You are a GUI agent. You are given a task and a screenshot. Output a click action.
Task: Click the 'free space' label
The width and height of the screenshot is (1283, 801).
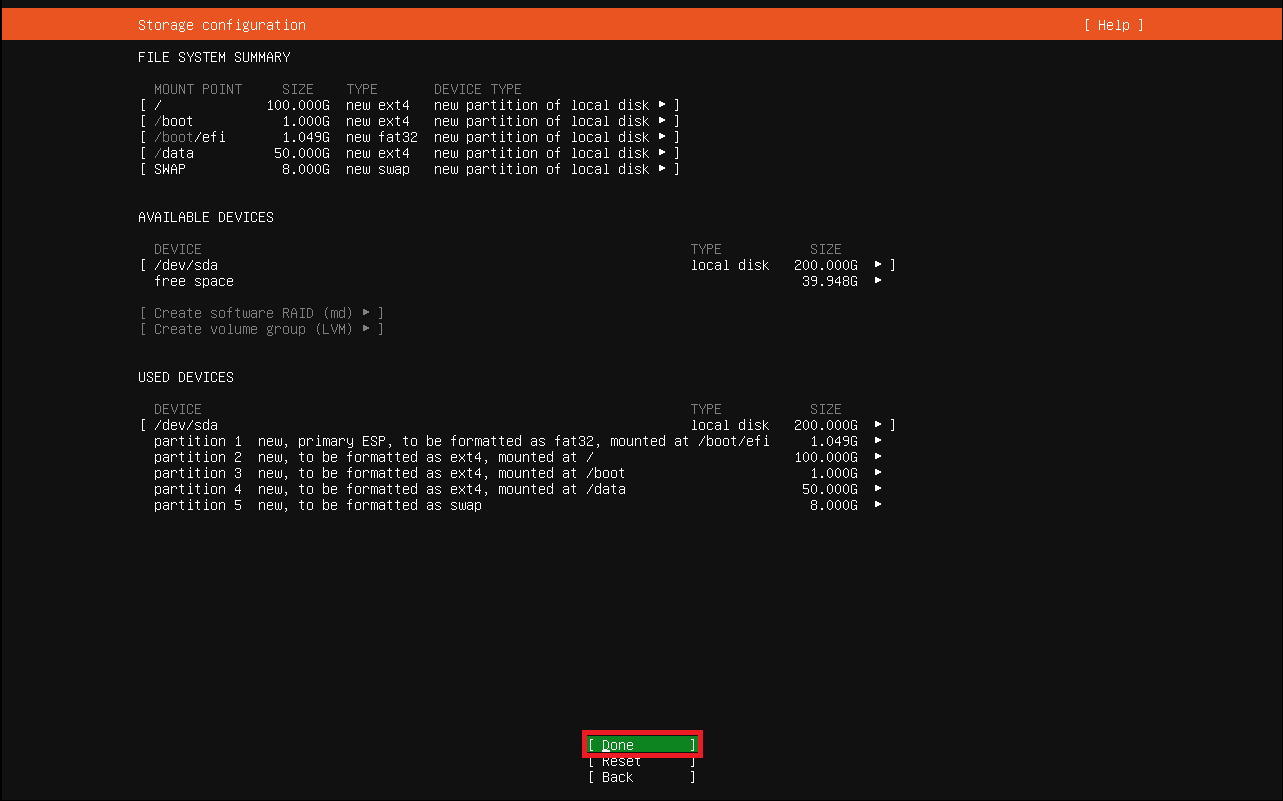[x=194, y=281]
